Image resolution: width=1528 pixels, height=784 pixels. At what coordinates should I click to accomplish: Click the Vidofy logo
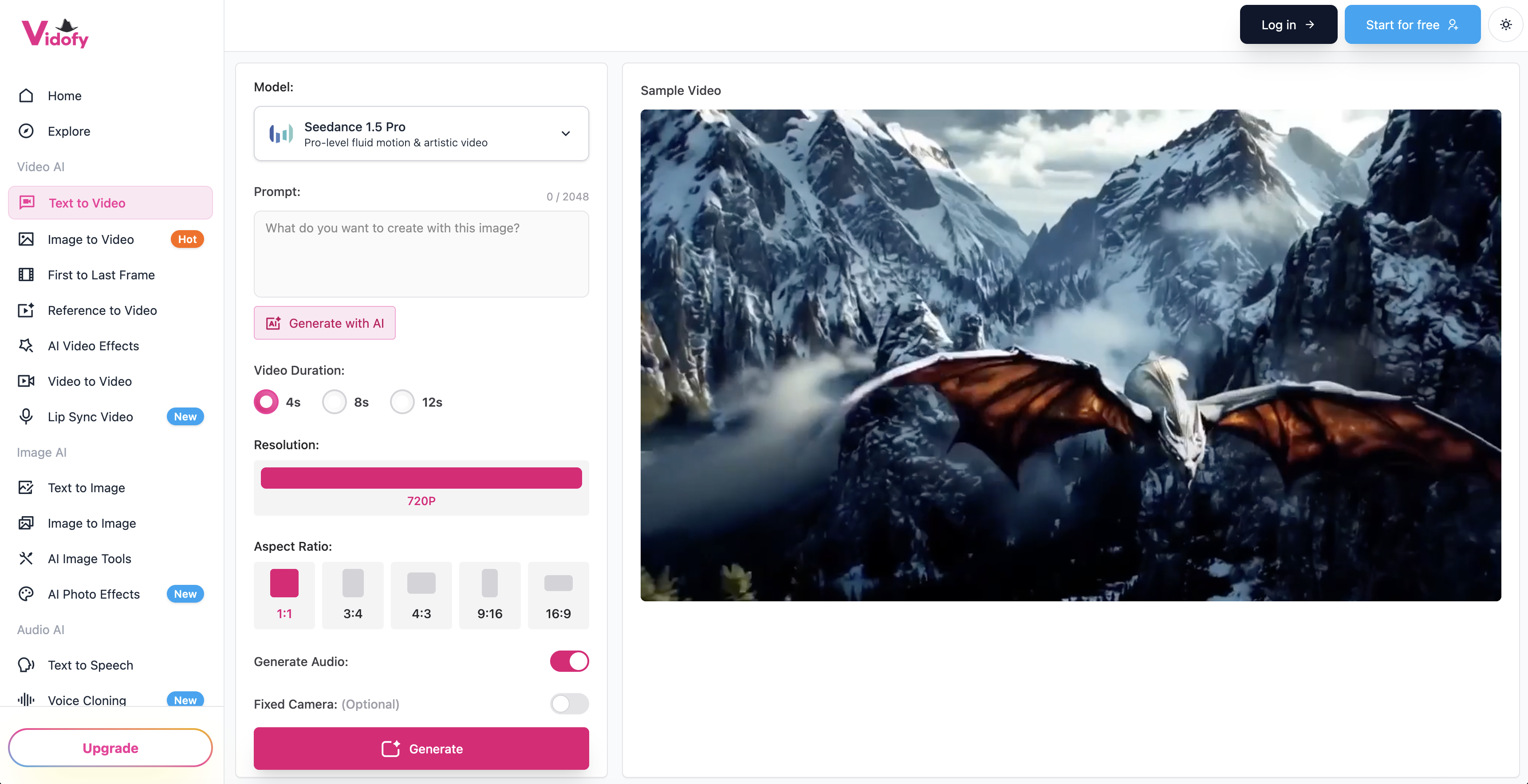coord(55,34)
